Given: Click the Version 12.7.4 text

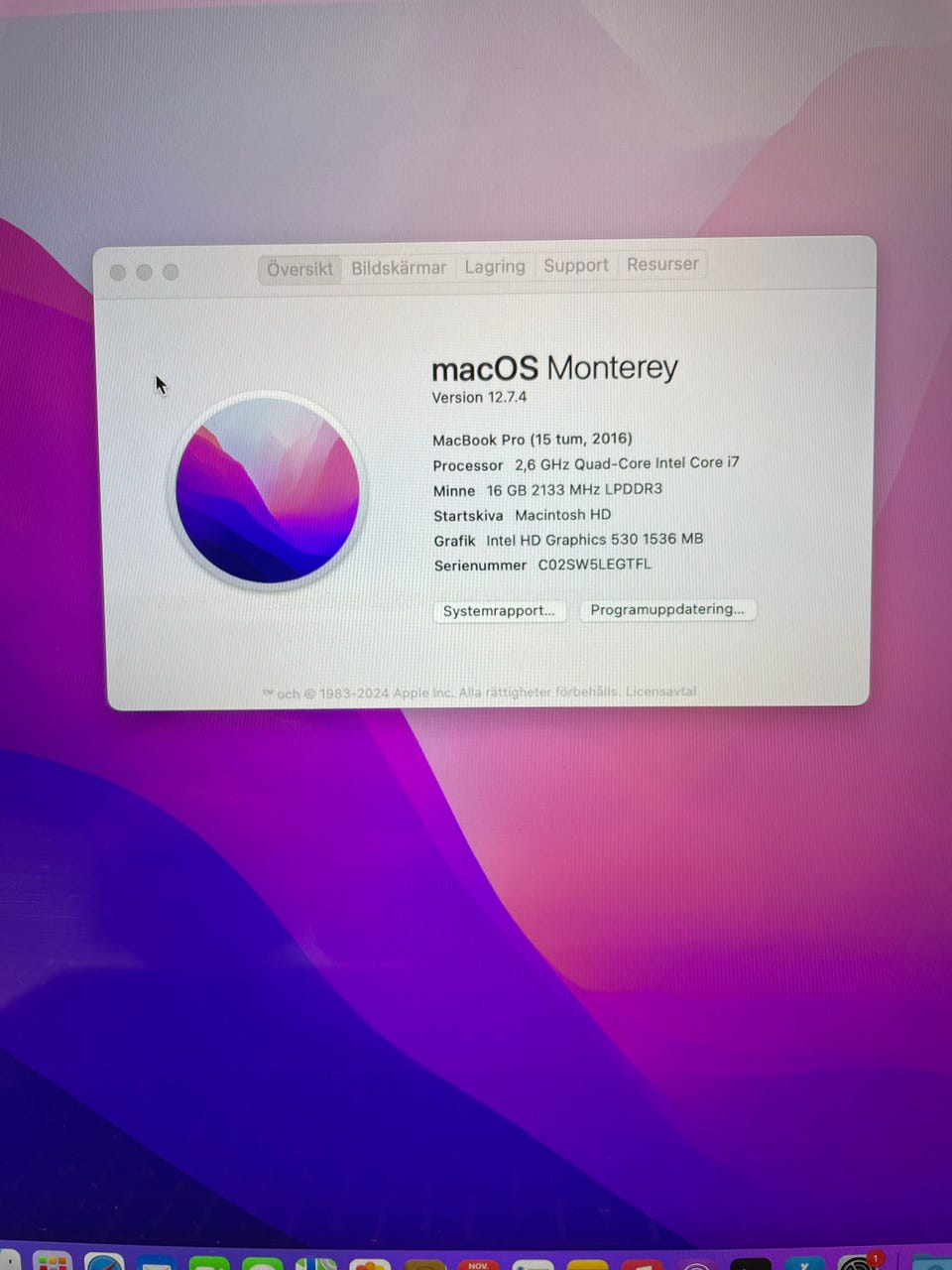Looking at the screenshot, I should click(479, 397).
